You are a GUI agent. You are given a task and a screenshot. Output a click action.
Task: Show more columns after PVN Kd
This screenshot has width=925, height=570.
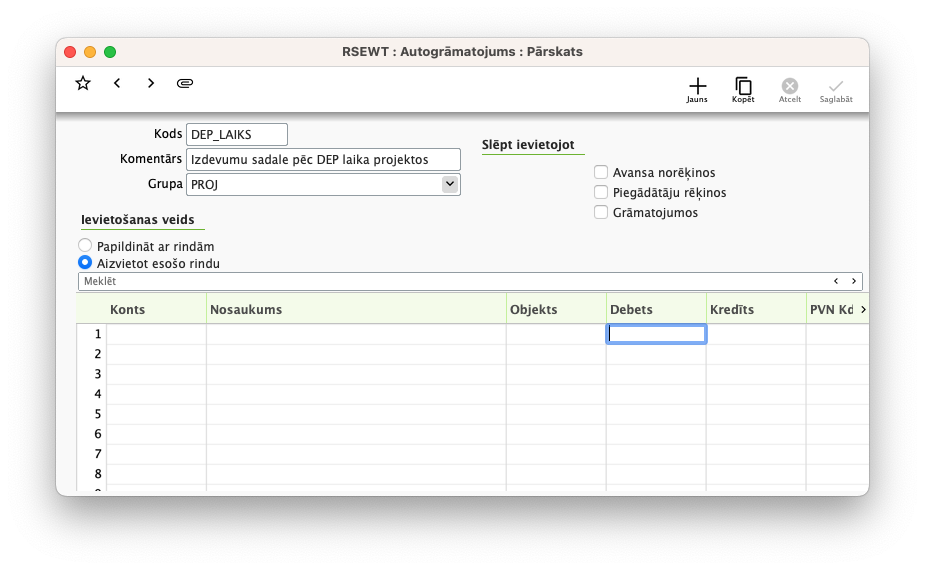[x=864, y=310]
